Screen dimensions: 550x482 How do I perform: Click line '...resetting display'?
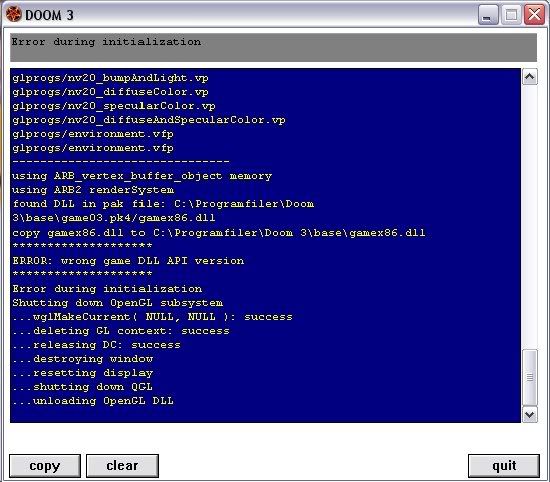click(x=82, y=373)
